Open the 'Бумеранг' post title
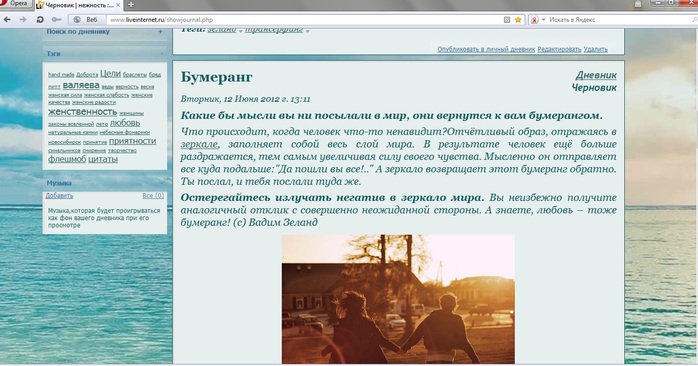The image size is (698, 366). pos(217,77)
